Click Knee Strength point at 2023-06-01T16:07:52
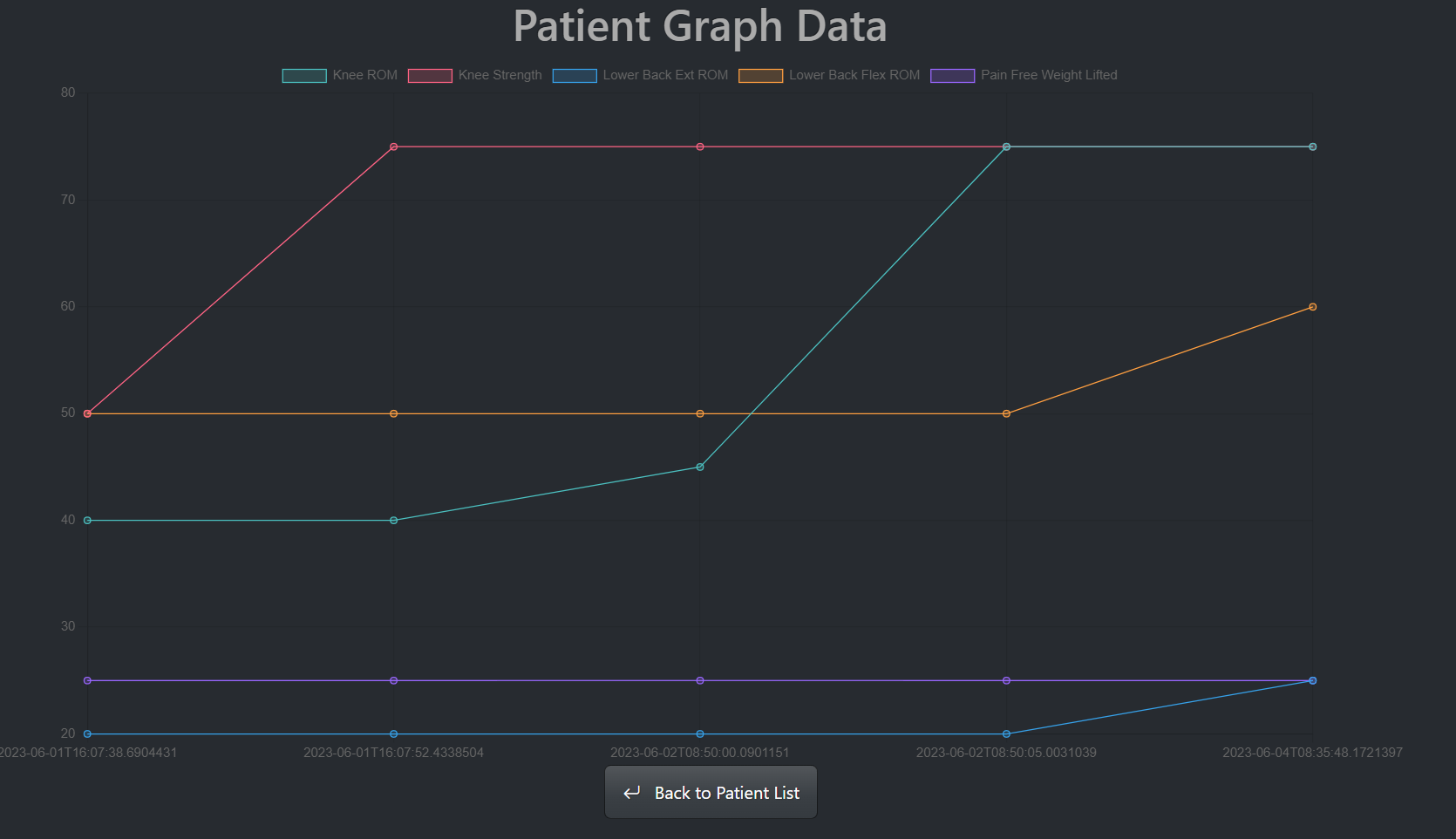The width and height of the screenshot is (1456, 839). pos(394,147)
